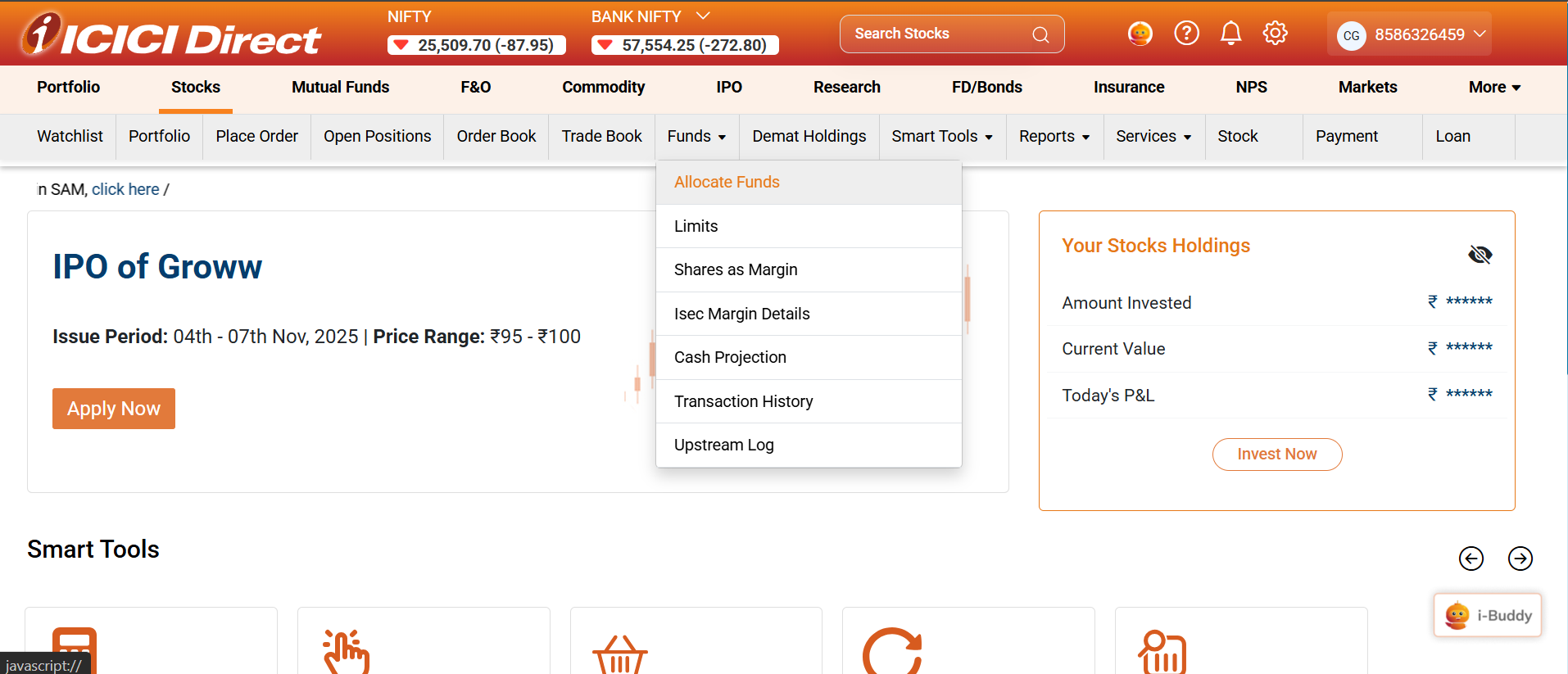Open the i-Buddy chat widget
The width and height of the screenshot is (1568, 674).
[x=1487, y=615]
